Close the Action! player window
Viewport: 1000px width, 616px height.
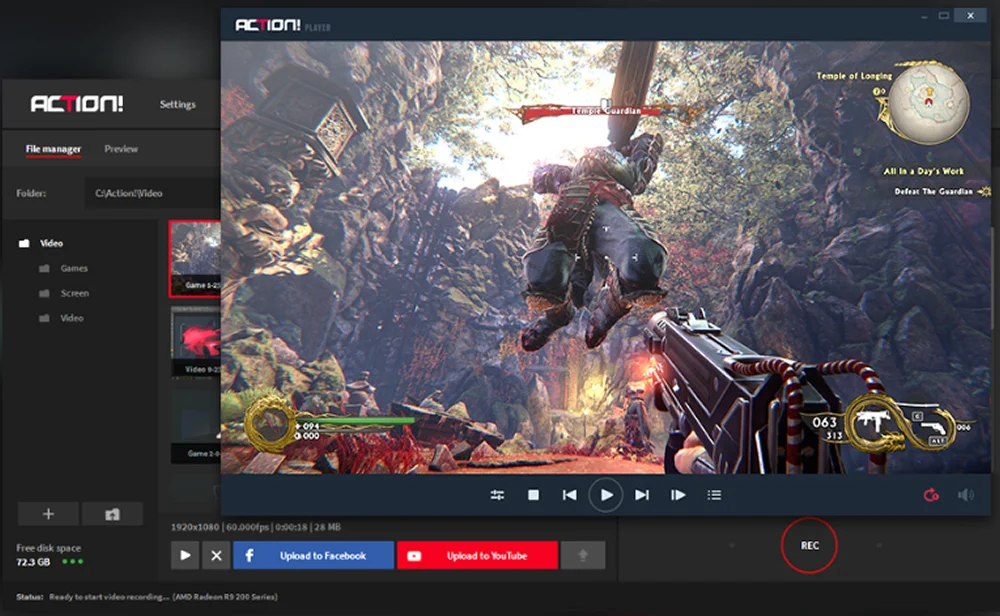coord(971,16)
